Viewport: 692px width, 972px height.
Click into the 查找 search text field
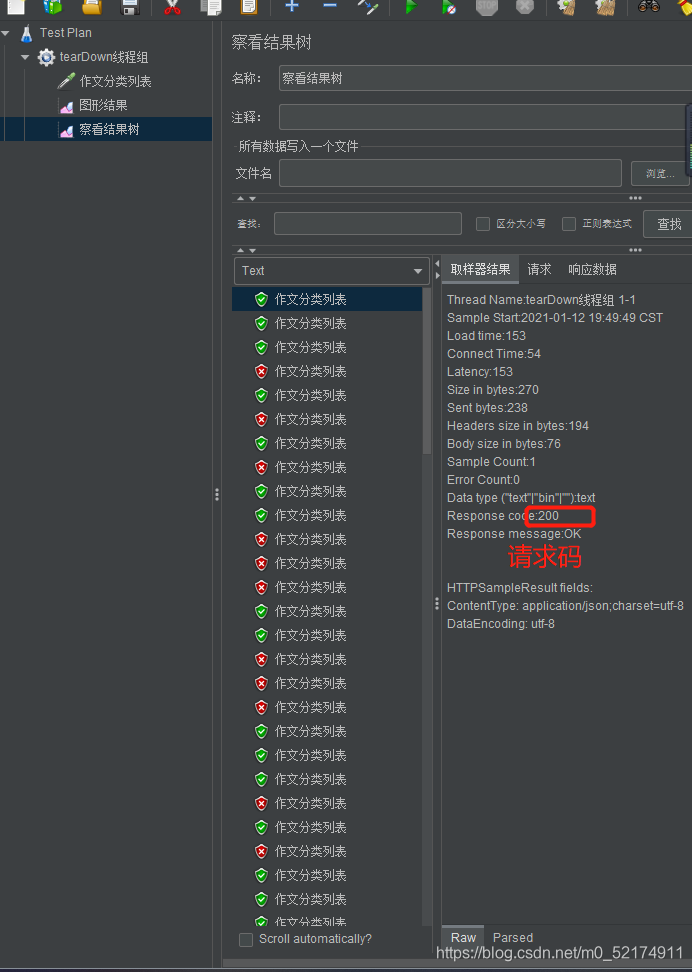point(368,224)
